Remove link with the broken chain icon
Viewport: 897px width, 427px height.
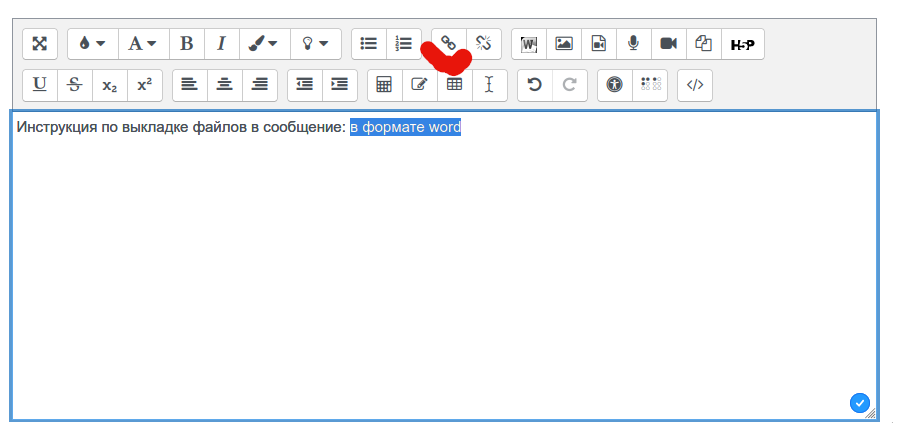pos(484,44)
